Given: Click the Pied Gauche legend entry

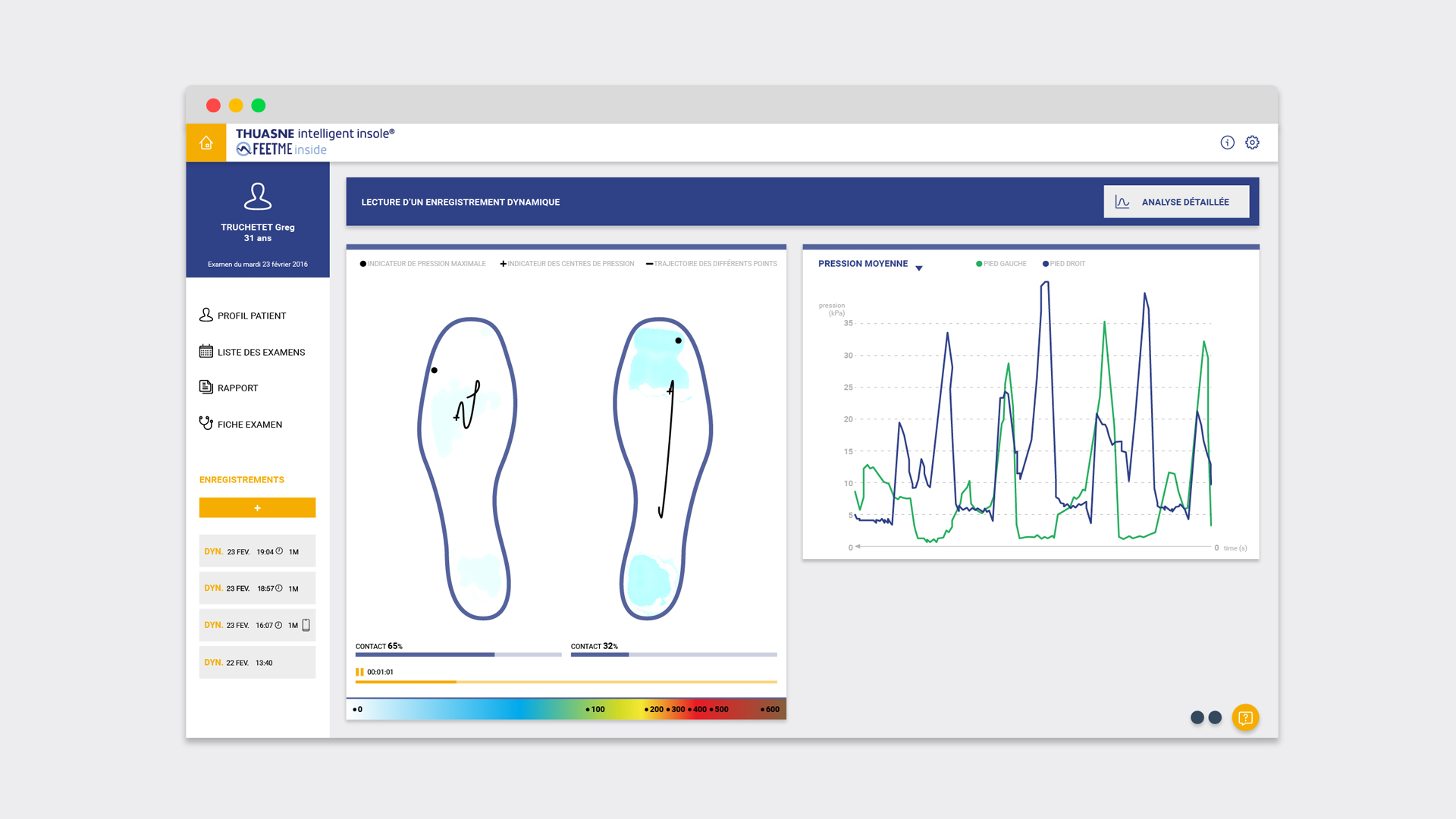Looking at the screenshot, I should click(x=1000, y=263).
